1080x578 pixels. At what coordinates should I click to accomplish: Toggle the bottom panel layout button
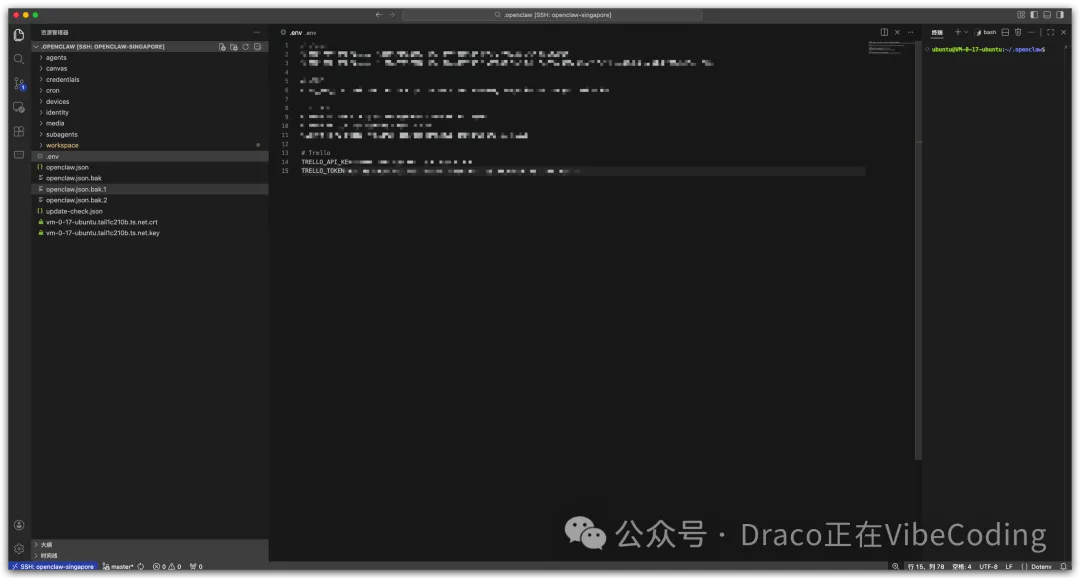click(1047, 14)
